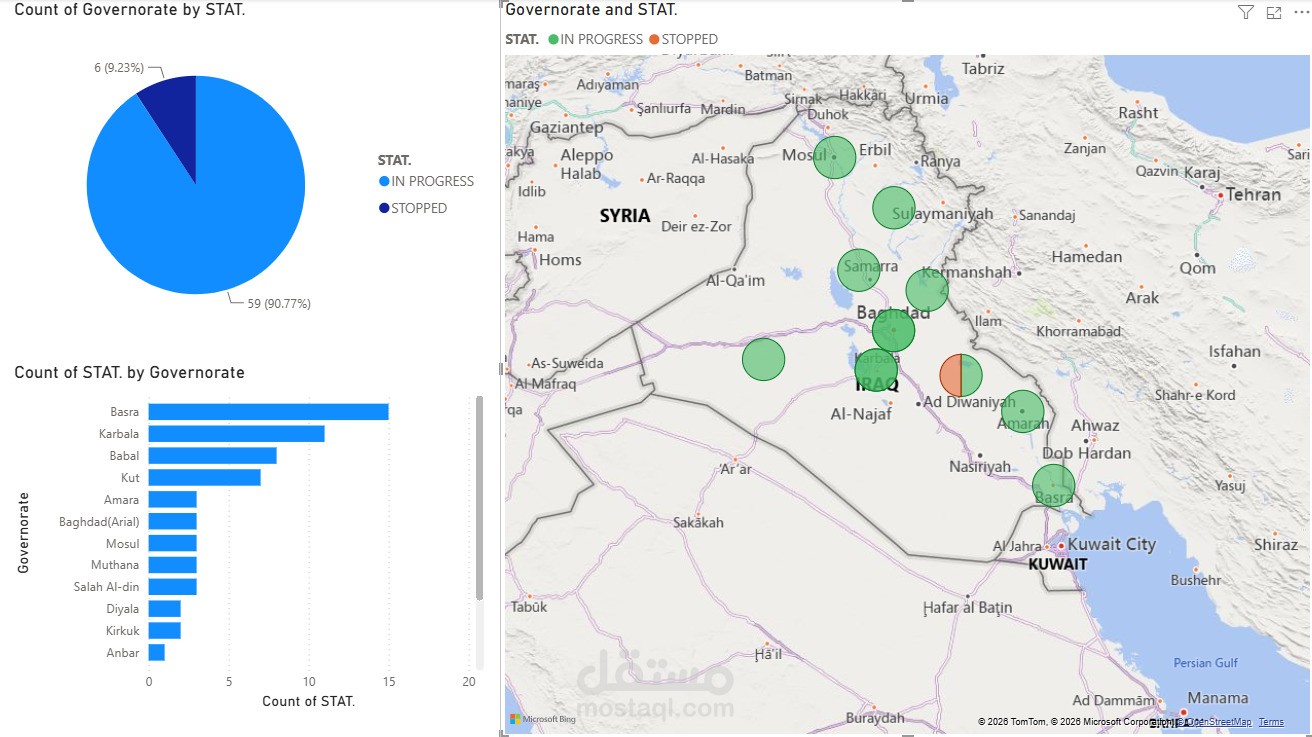Select the Muthana bar
This screenshot has height=737, width=1312.
click(x=173, y=565)
